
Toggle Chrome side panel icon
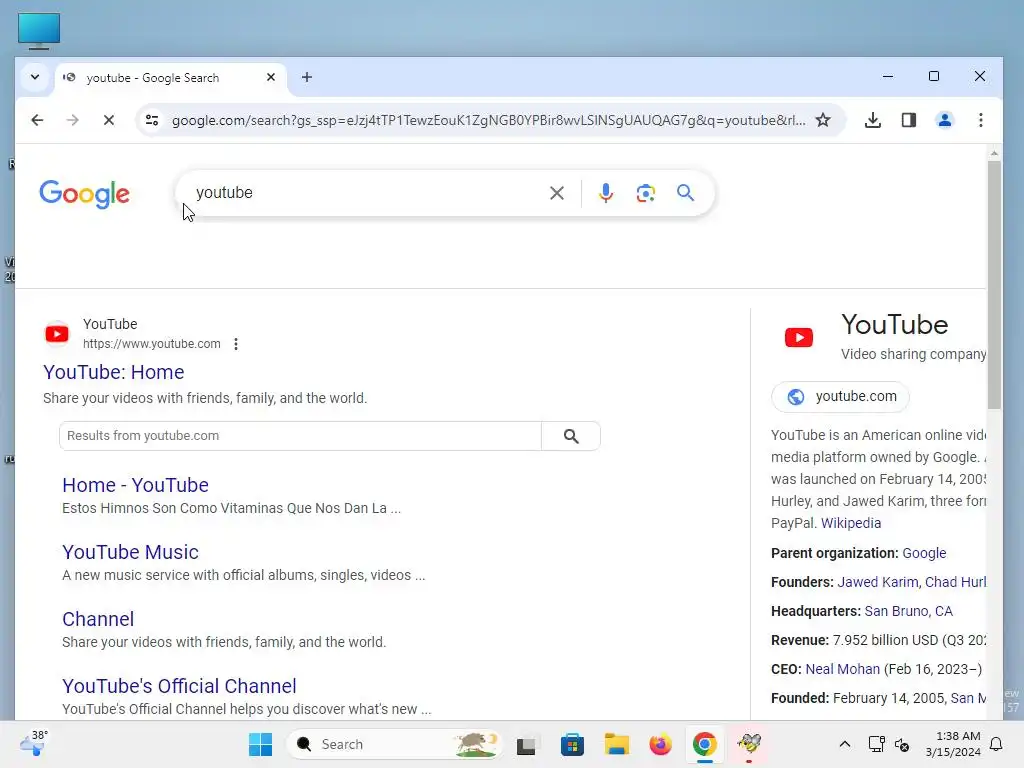[x=908, y=120]
